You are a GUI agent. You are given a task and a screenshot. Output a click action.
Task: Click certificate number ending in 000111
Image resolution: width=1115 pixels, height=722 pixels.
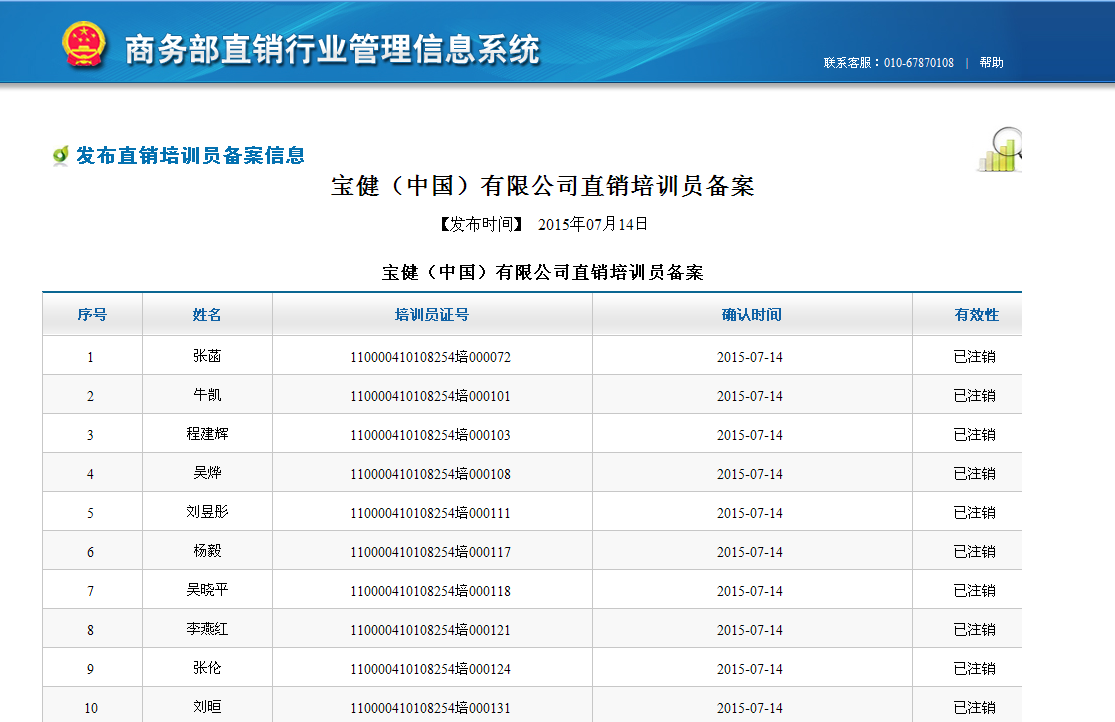[x=430, y=513]
